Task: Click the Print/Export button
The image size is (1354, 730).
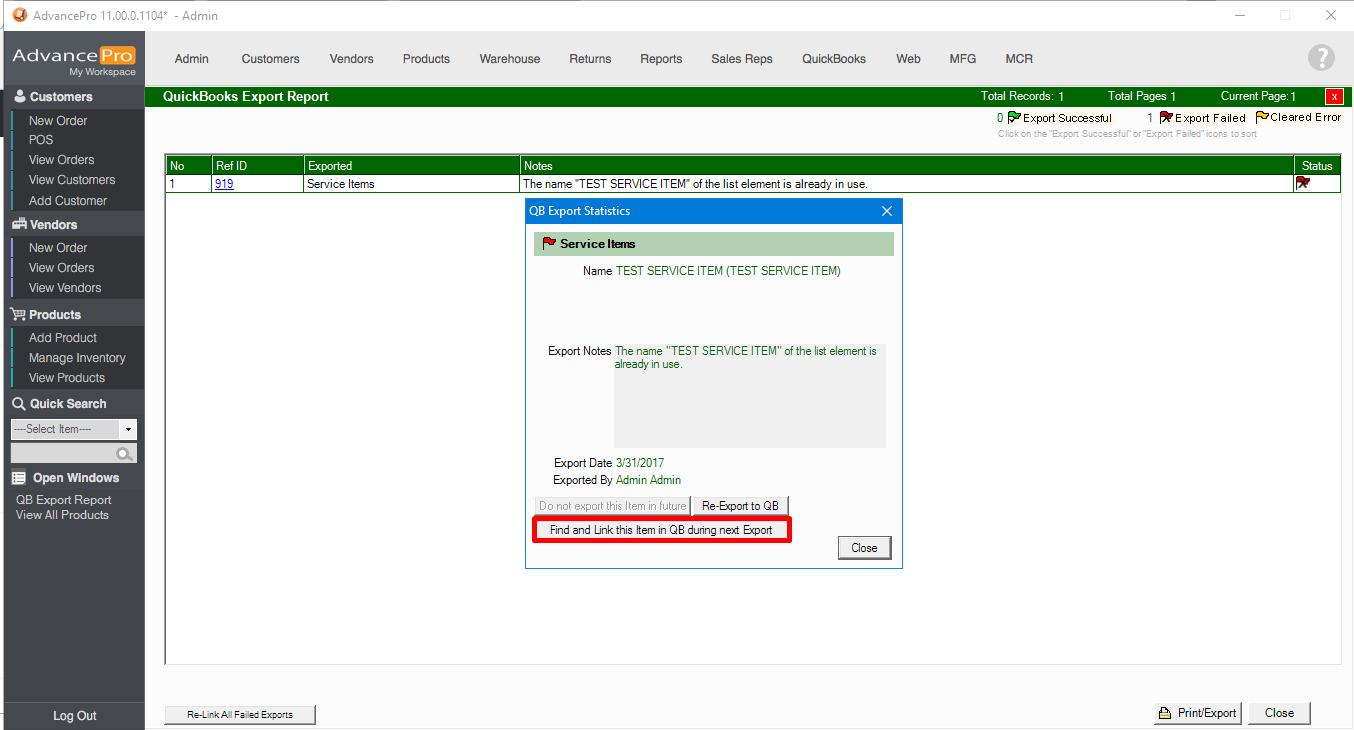Action: coord(1197,713)
